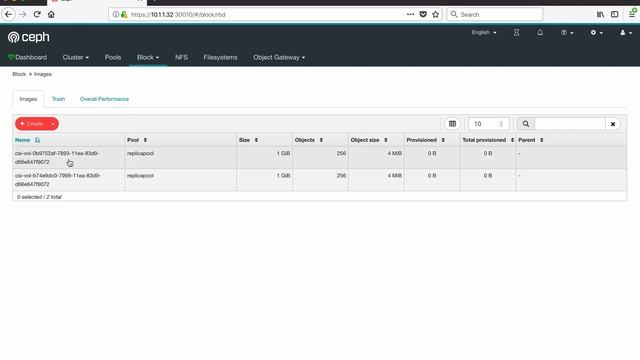Screen dimensions: 640x360
Task: Expand the Create button dropdown arrow
Action: 53,124
